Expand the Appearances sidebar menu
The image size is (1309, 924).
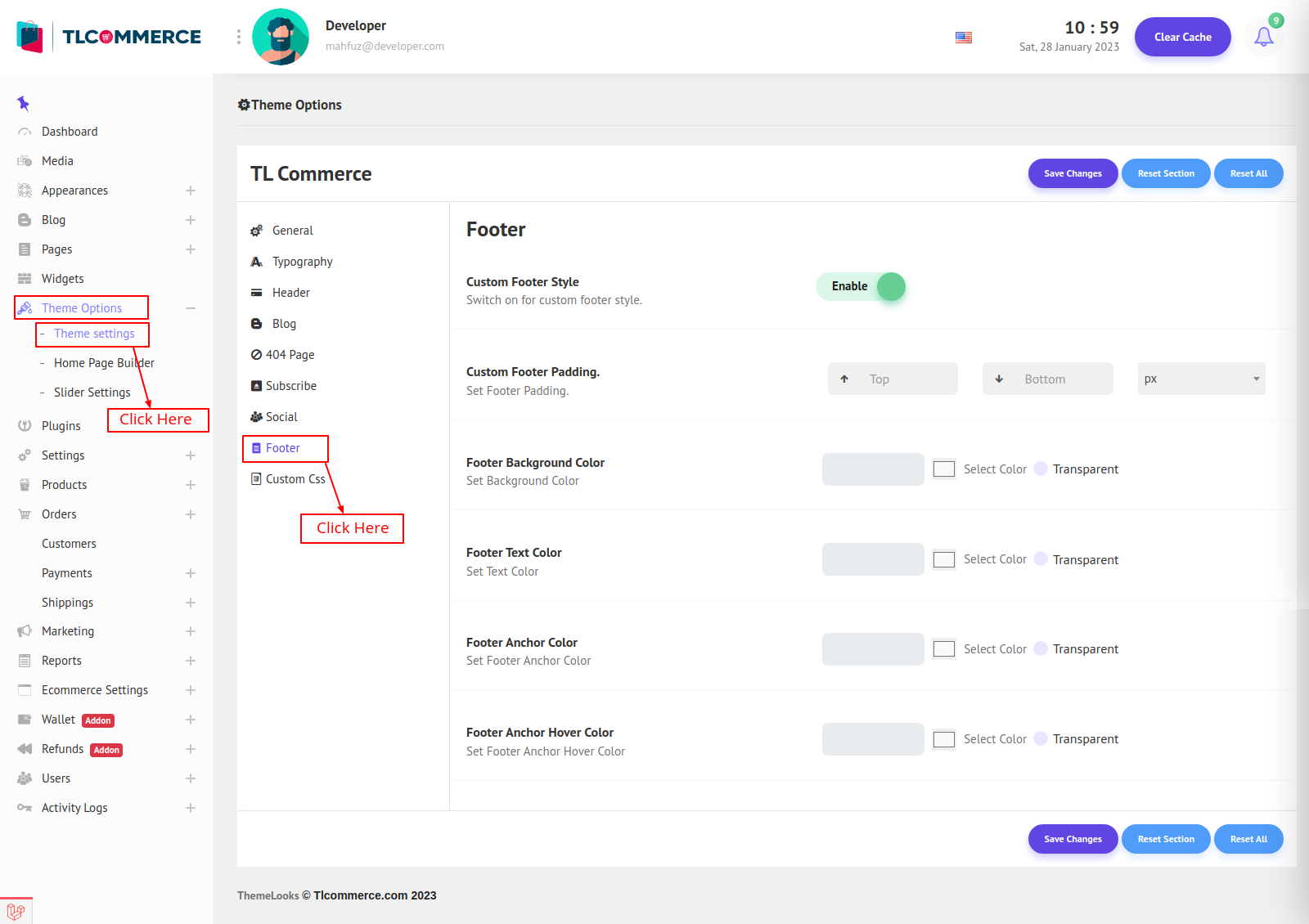coord(190,191)
